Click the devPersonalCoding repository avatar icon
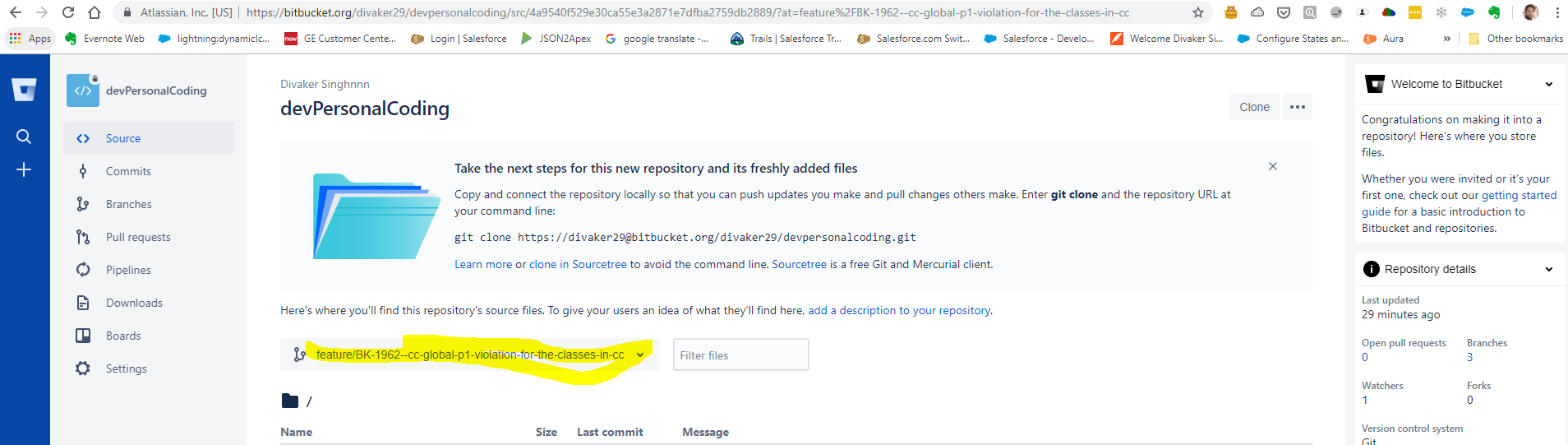 coord(83,90)
